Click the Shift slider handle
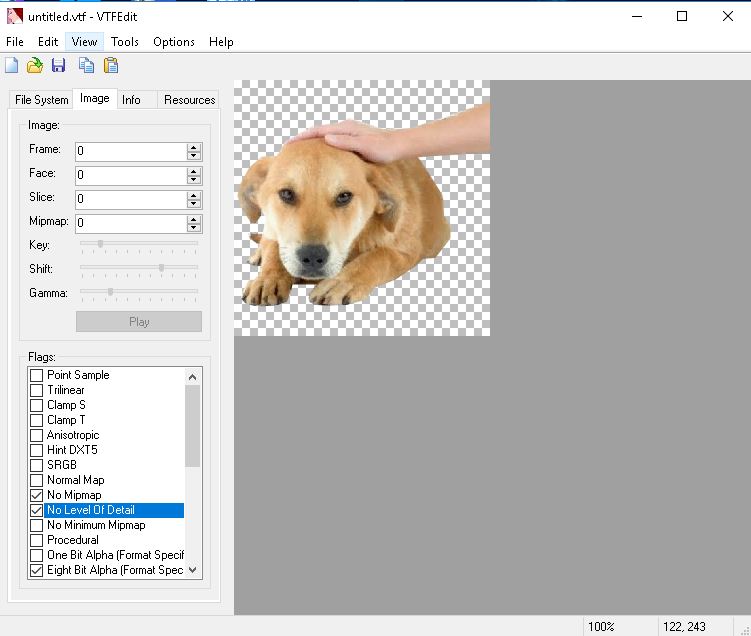The height and width of the screenshot is (636, 751). tap(161, 268)
